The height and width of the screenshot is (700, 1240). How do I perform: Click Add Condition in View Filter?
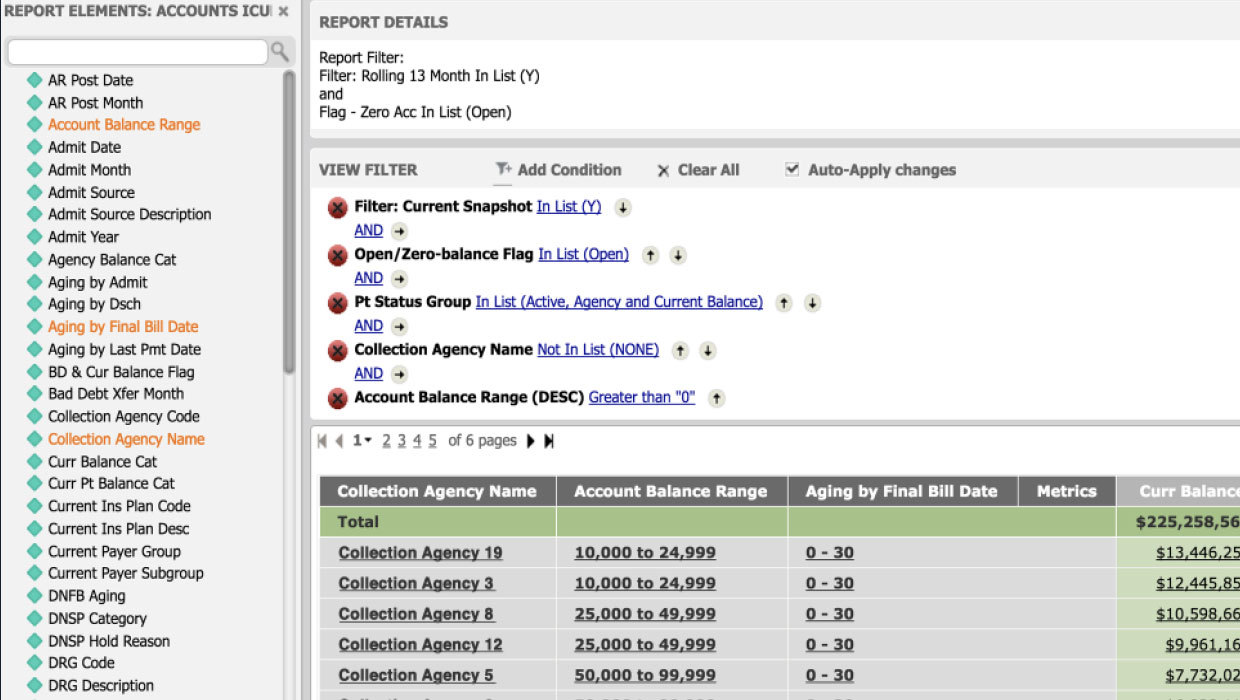point(559,170)
